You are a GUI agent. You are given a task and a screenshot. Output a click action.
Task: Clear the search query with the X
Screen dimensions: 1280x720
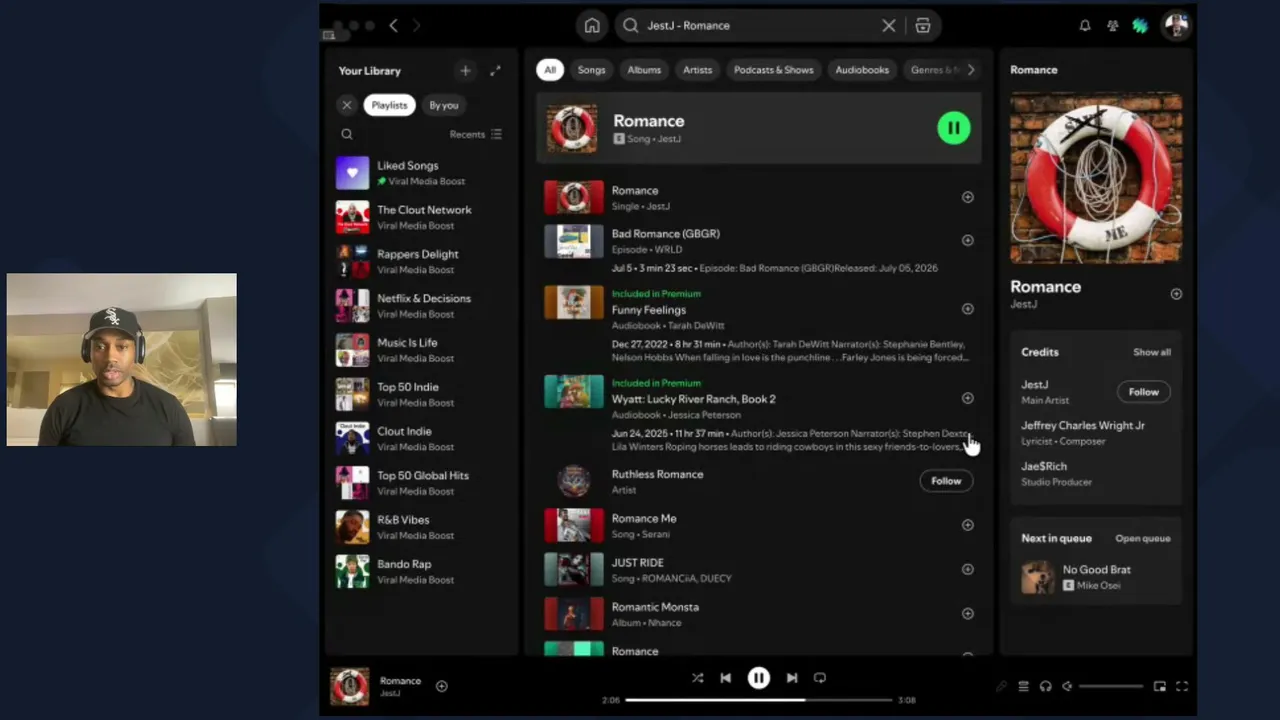(x=888, y=26)
